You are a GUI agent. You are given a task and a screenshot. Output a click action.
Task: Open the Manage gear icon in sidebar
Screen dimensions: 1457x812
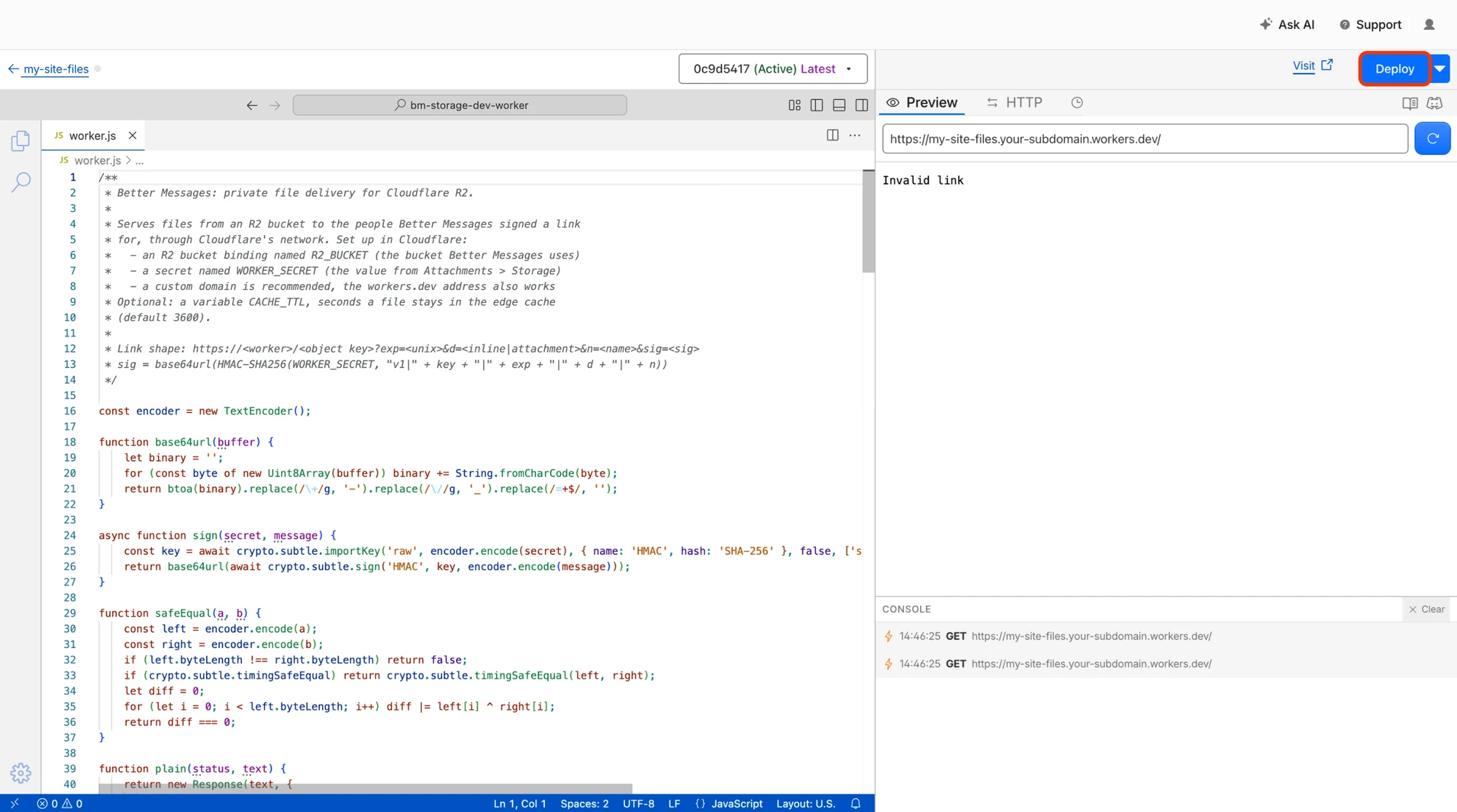21,773
